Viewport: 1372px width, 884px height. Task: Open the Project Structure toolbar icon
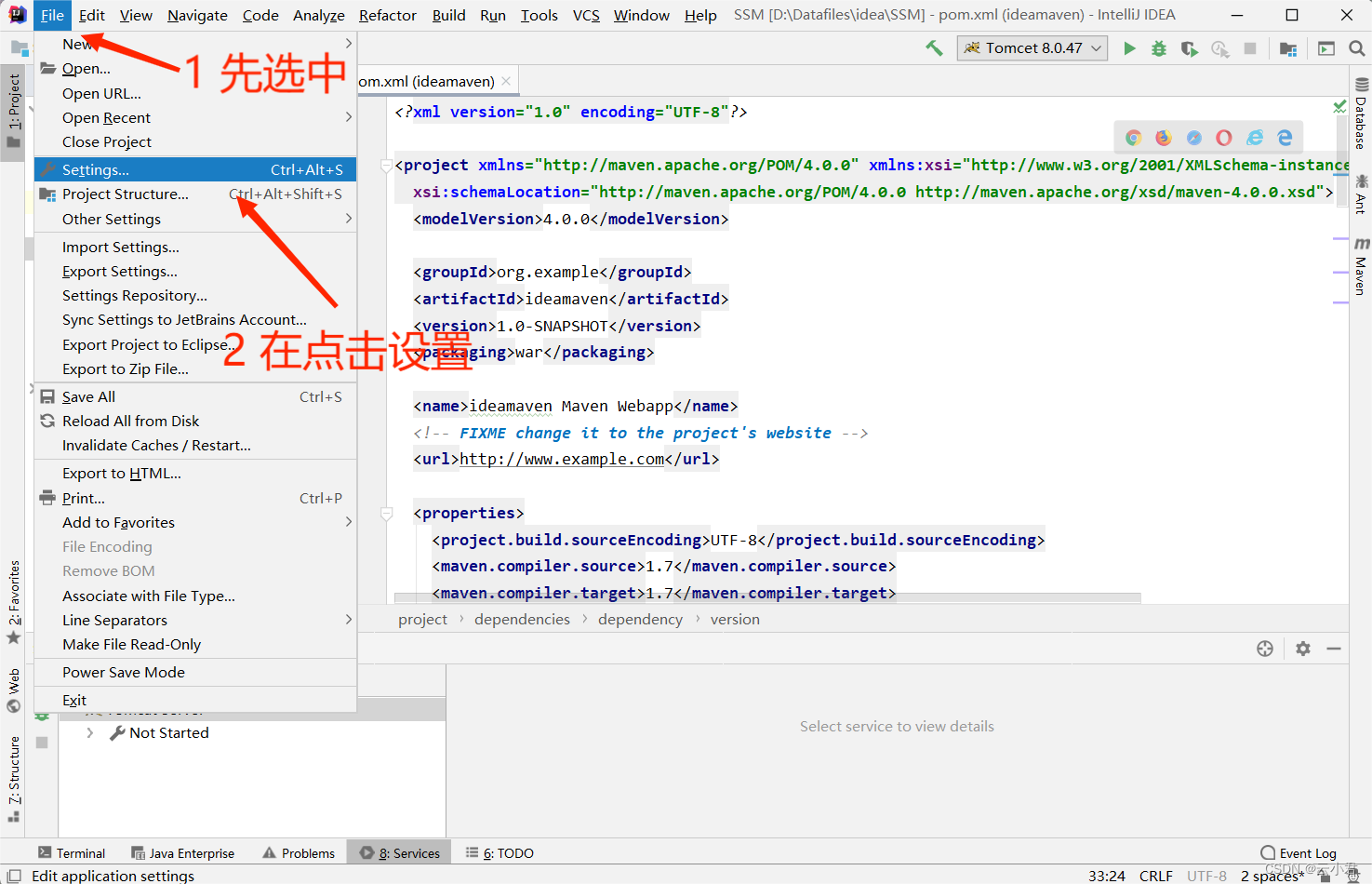click(x=1288, y=48)
